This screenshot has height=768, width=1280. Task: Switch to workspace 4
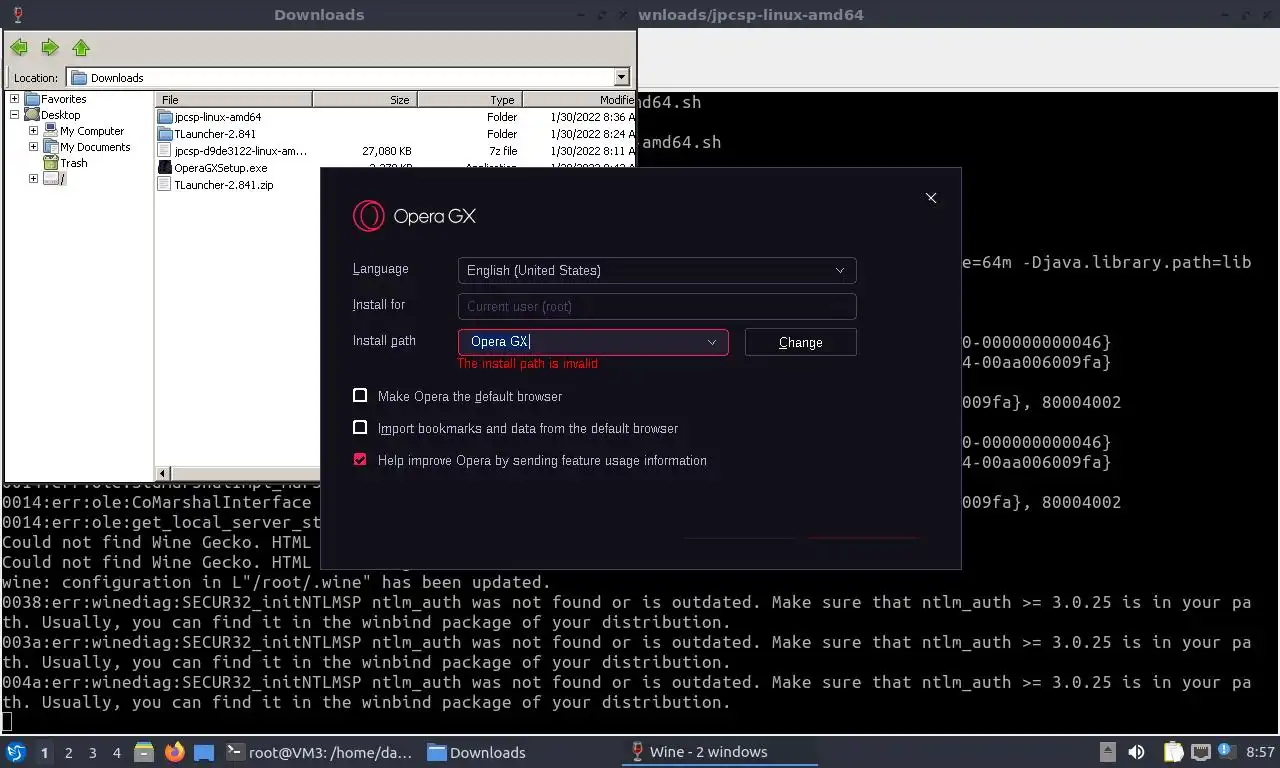click(x=117, y=752)
